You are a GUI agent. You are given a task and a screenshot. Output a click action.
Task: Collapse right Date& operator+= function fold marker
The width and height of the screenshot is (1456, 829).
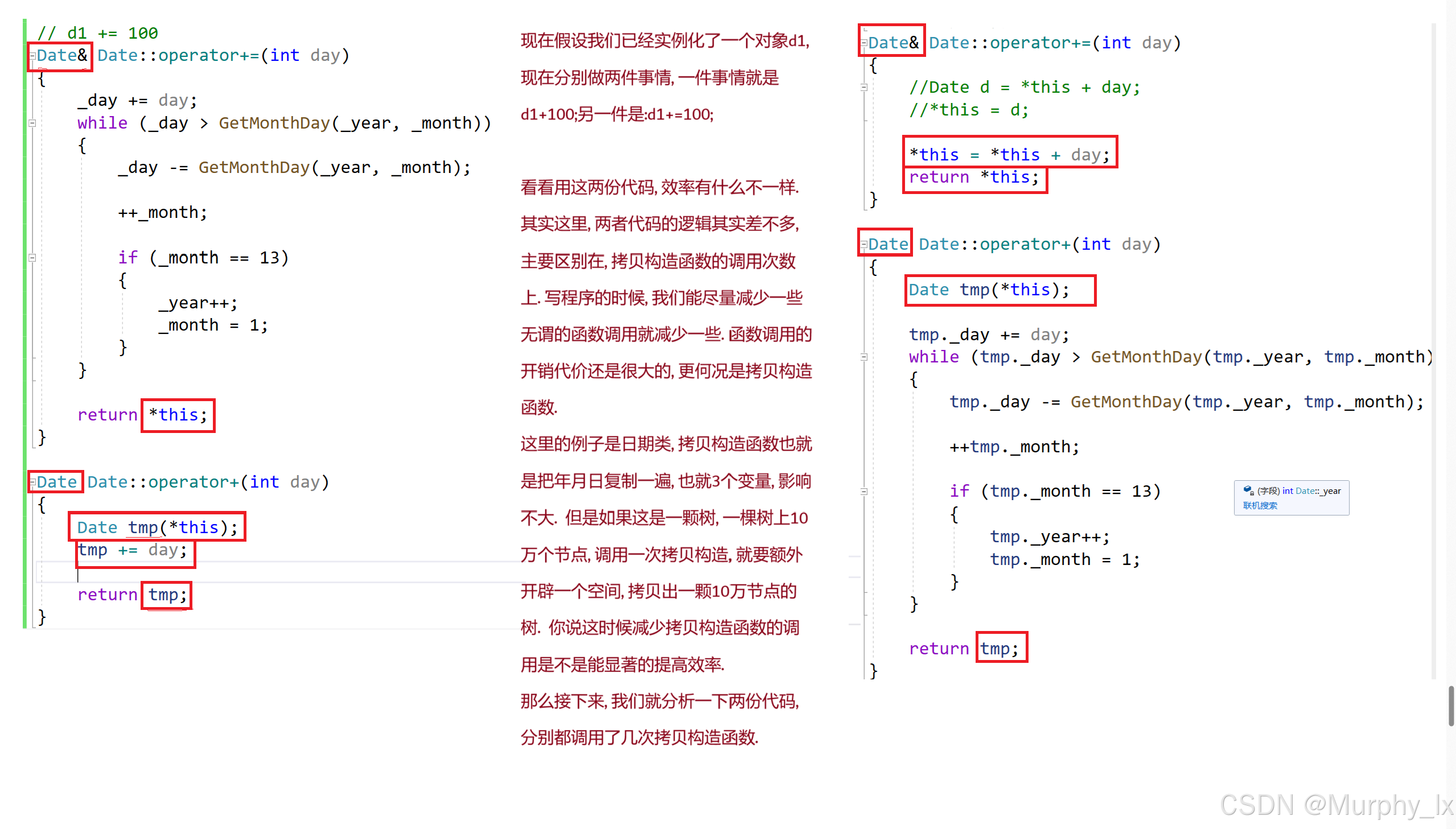point(864,43)
